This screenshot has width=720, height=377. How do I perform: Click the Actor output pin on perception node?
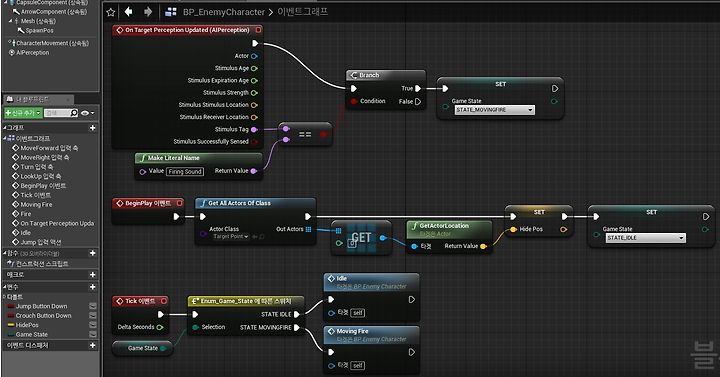(x=254, y=56)
